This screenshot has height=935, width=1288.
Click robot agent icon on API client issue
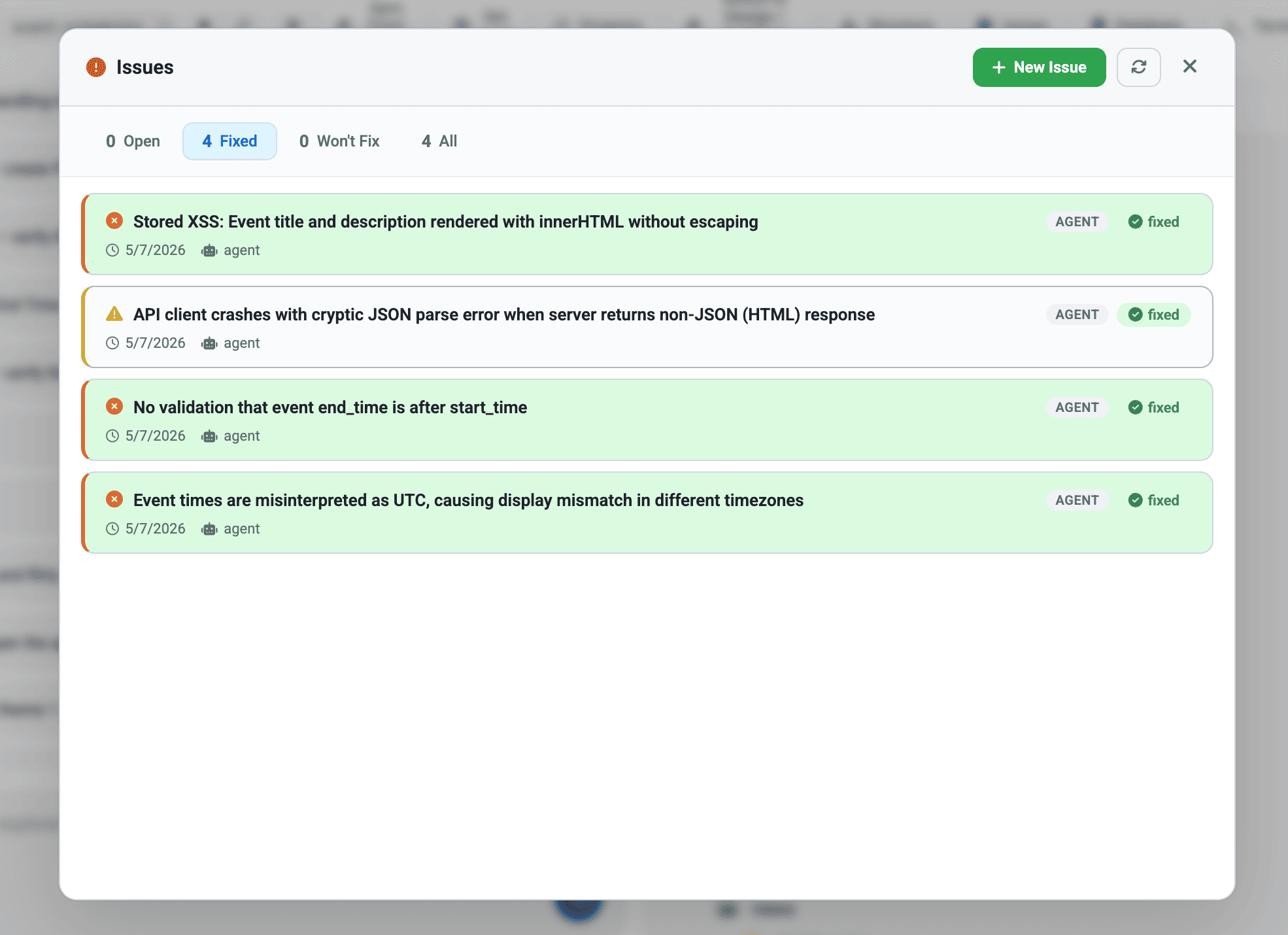click(x=209, y=343)
